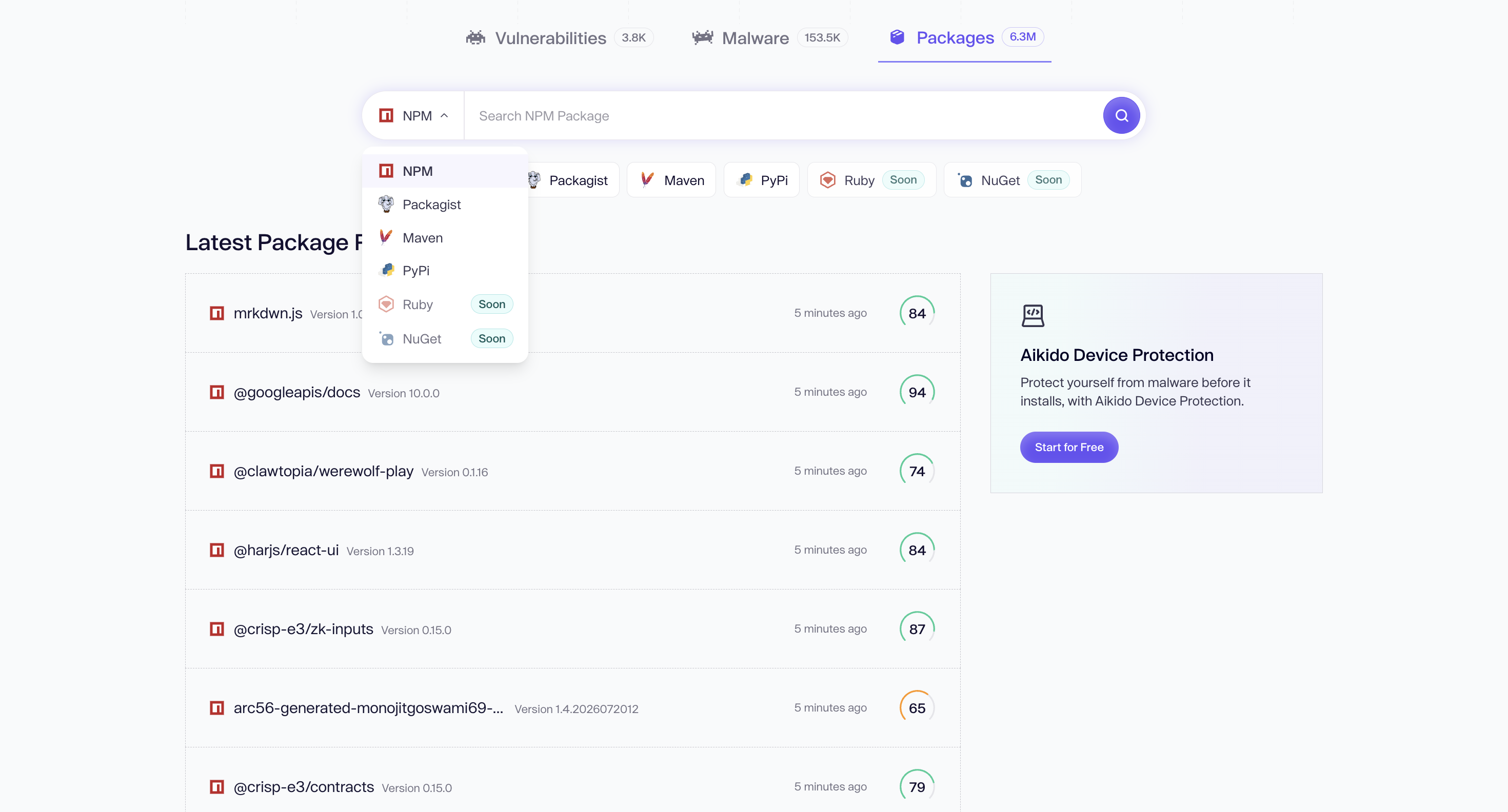Click the Aikido Device Protection laptop icon

pos(1033,316)
